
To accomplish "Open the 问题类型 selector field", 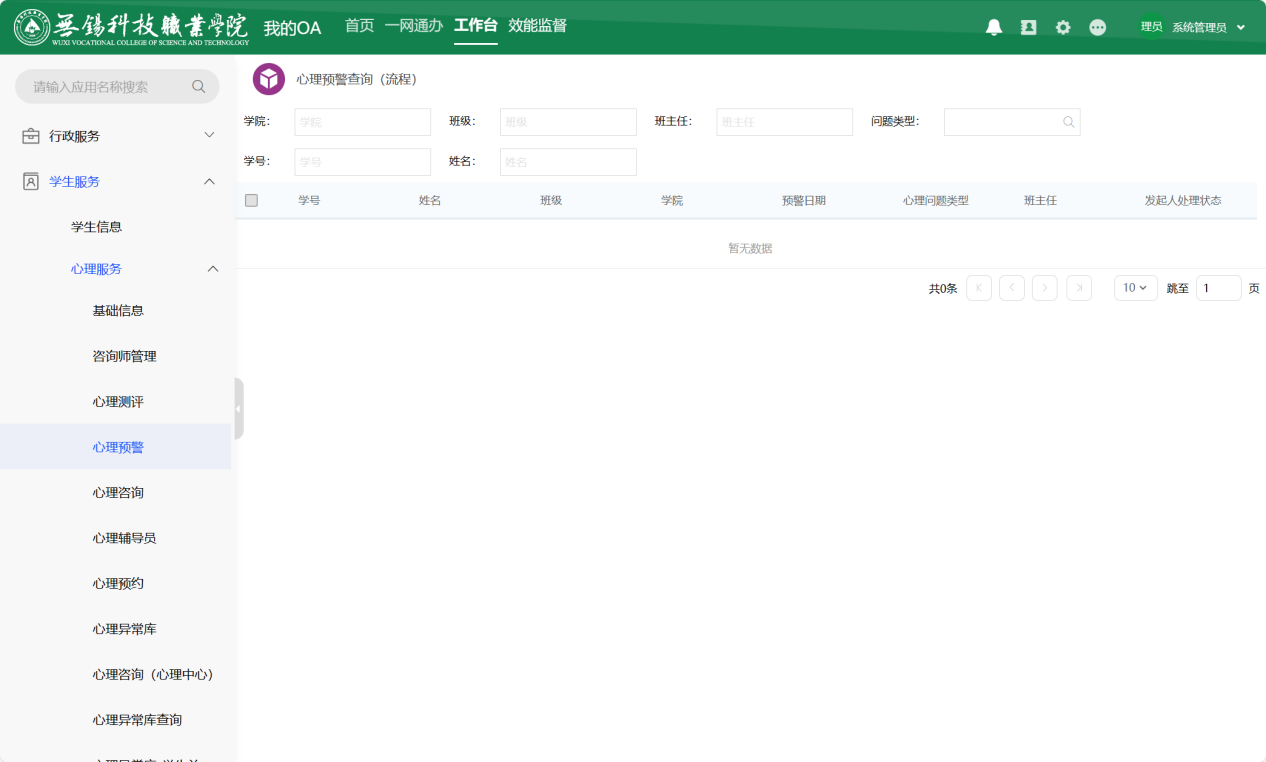I will (1012, 122).
